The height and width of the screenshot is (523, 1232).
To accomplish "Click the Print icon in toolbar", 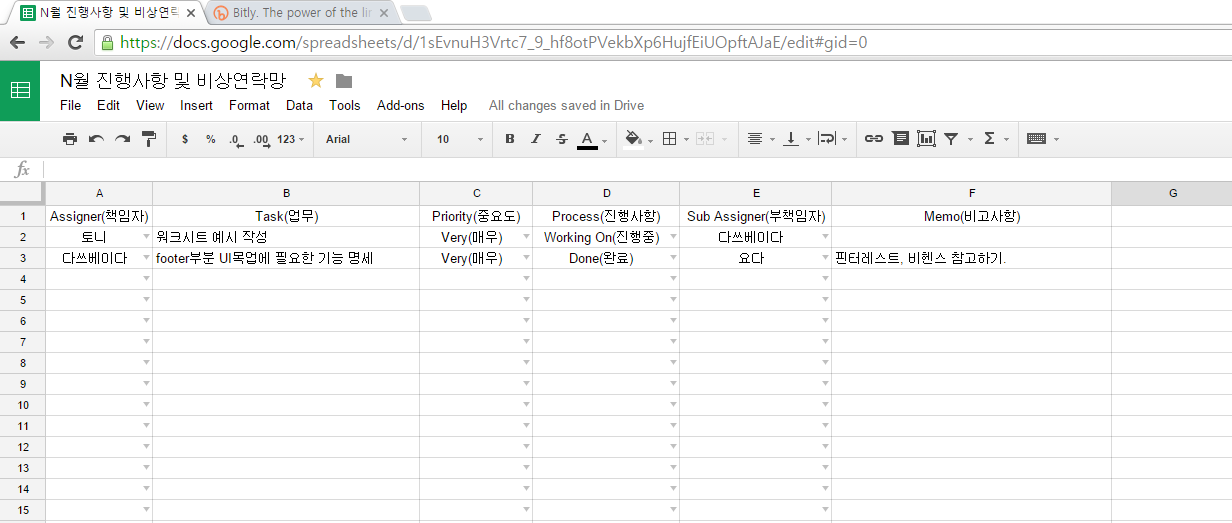I will pyautogui.click(x=69, y=139).
